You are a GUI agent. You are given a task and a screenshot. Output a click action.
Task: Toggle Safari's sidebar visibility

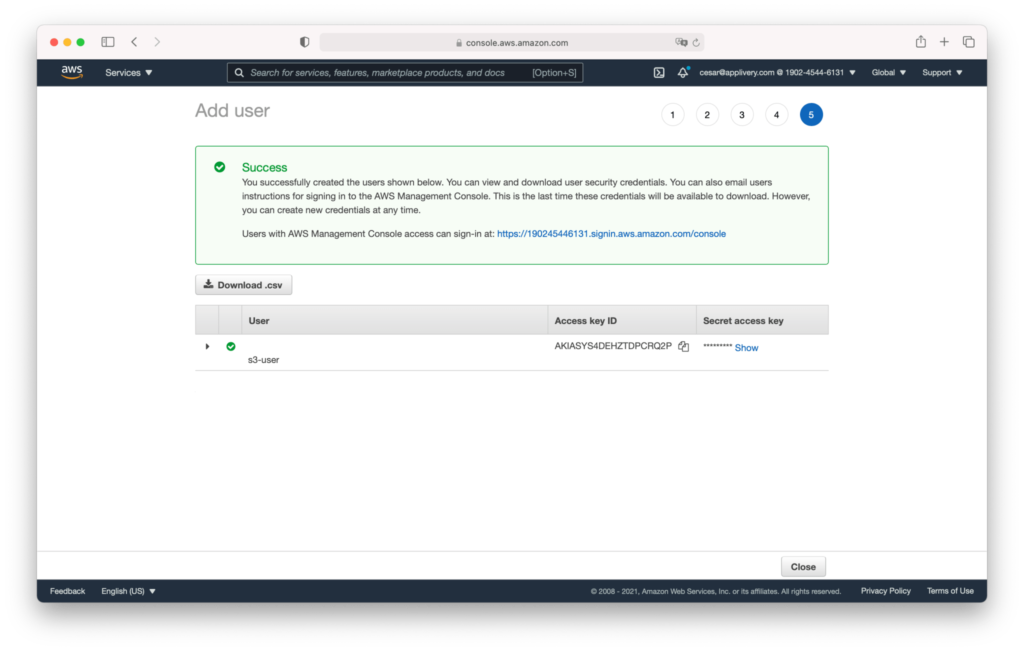107,41
